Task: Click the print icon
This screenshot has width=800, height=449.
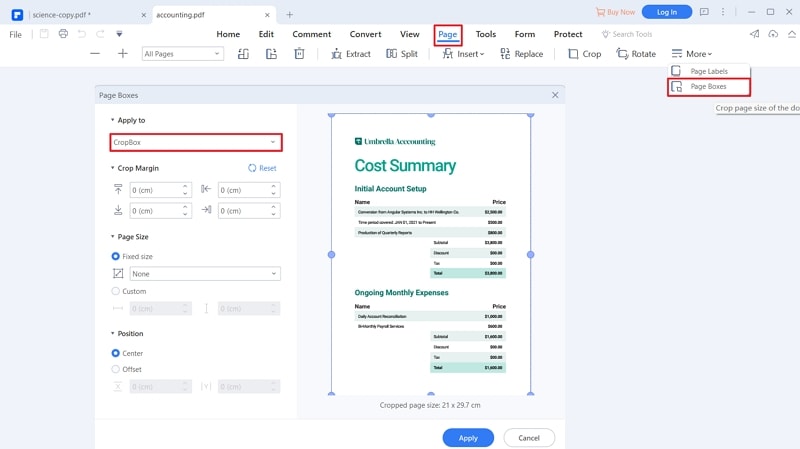Action: pos(63,34)
